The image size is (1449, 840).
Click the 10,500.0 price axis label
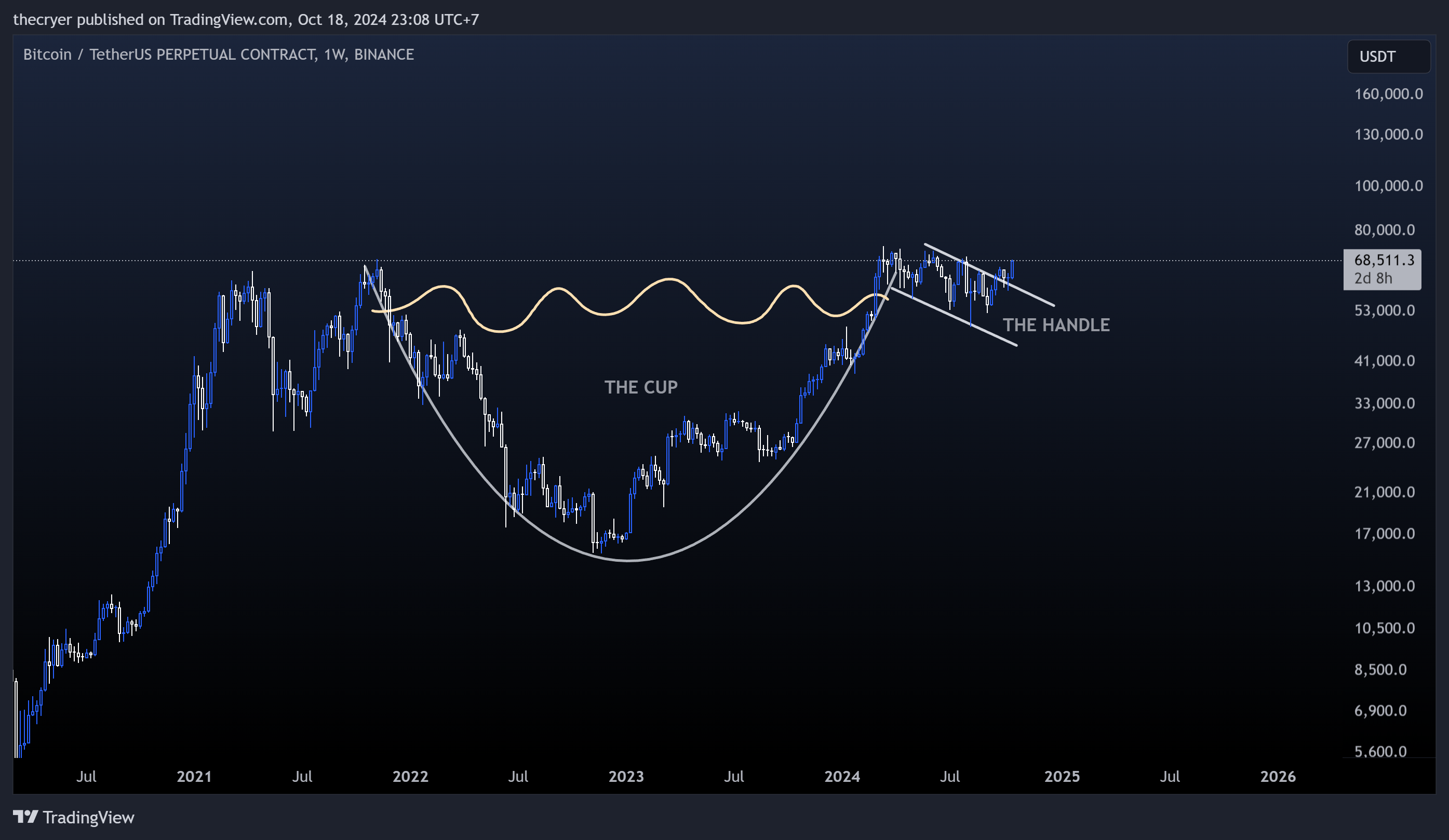coord(1384,628)
